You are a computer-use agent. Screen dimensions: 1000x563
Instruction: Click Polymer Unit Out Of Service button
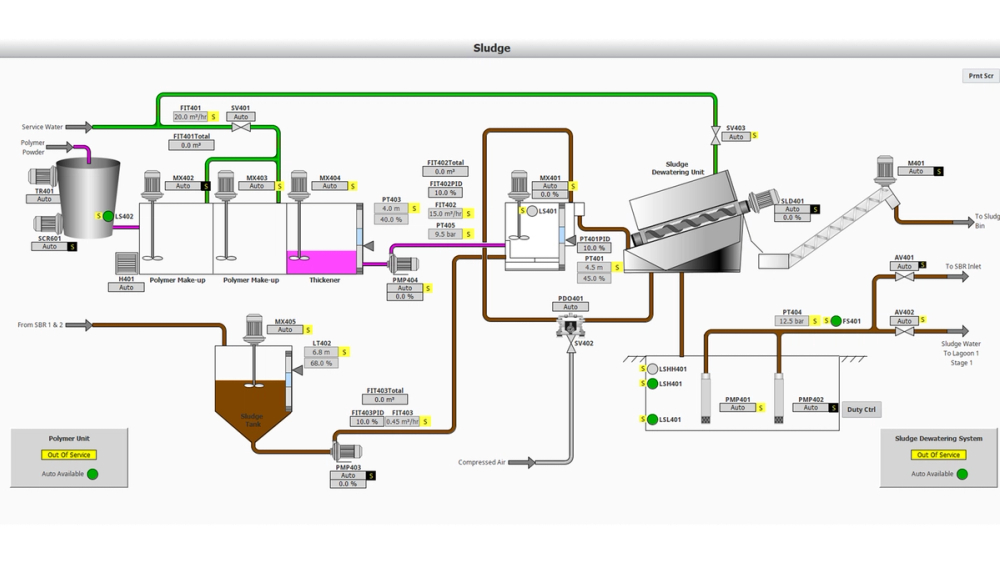click(x=69, y=455)
